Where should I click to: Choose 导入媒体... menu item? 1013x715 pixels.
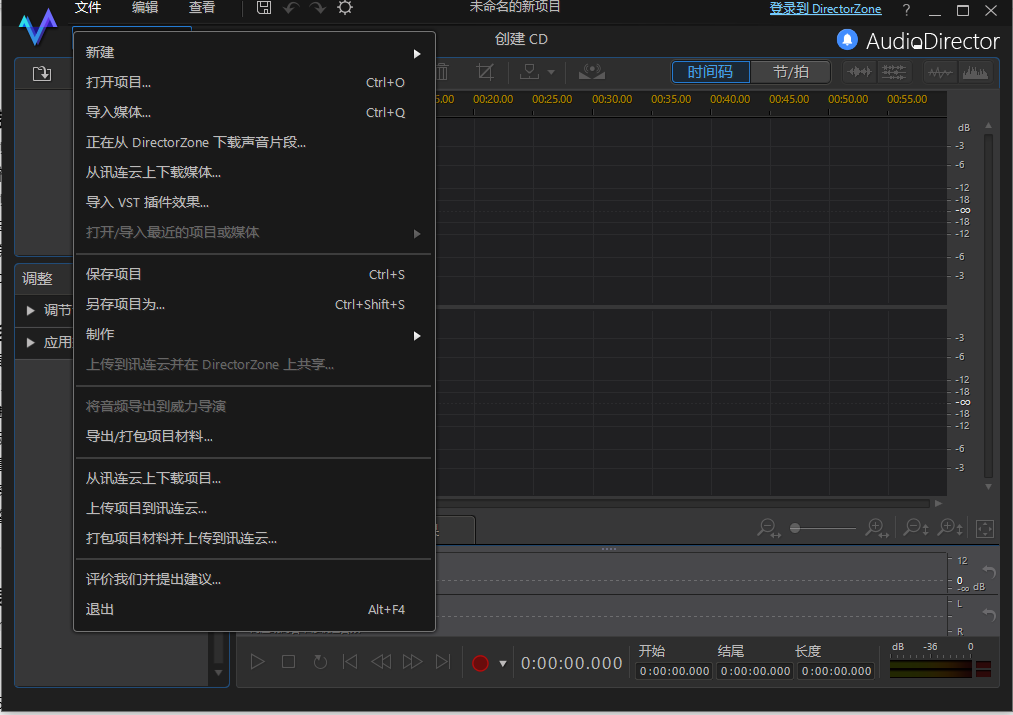pyautogui.click(x=255, y=112)
